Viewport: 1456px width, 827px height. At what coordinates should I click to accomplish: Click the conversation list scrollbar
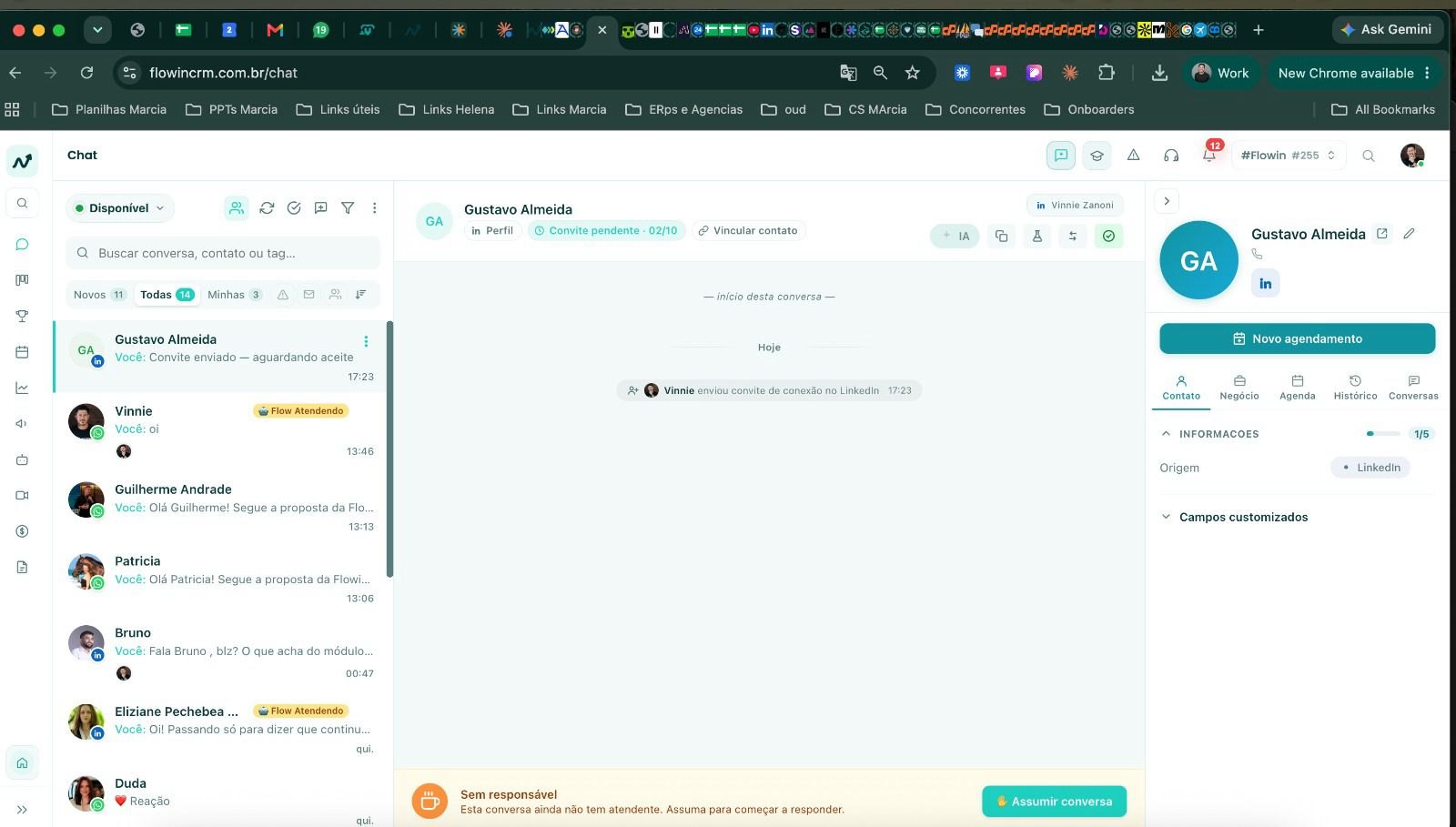click(389, 449)
